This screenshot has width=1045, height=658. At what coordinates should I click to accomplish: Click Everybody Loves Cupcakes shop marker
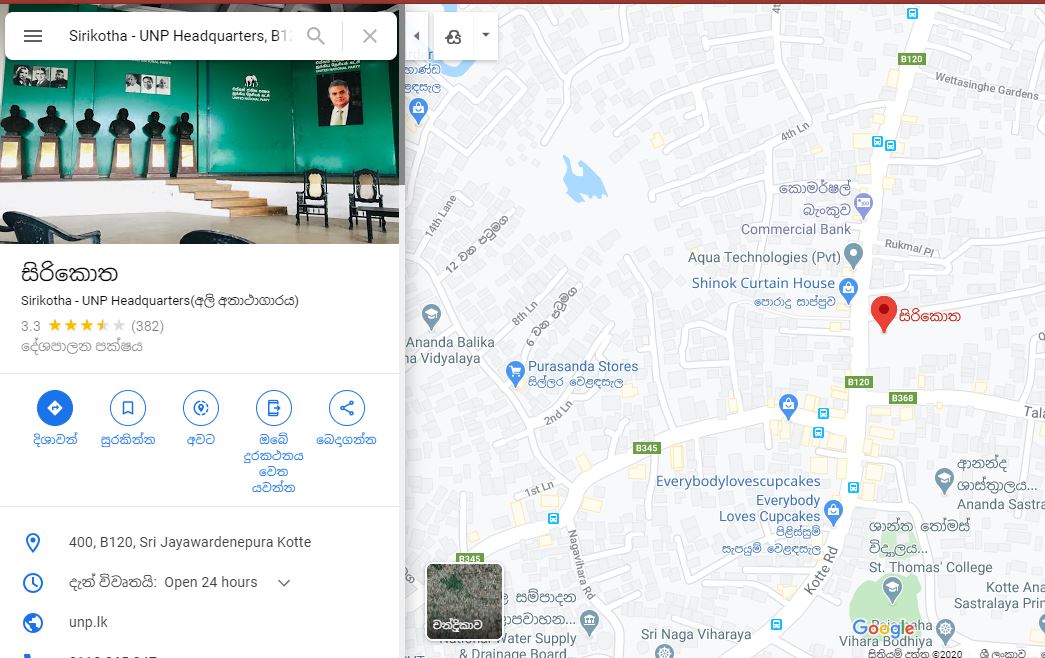pyautogui.click(x=833, y=511)
